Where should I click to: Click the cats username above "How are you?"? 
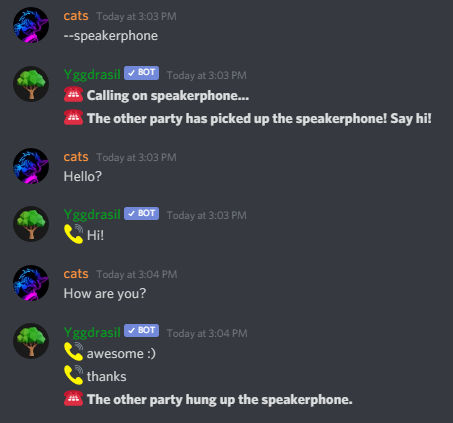[x=76, y=274]
